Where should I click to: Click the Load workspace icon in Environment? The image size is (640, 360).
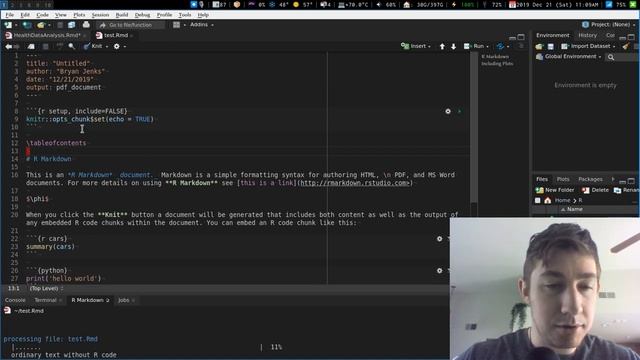[x=539, y=47]
